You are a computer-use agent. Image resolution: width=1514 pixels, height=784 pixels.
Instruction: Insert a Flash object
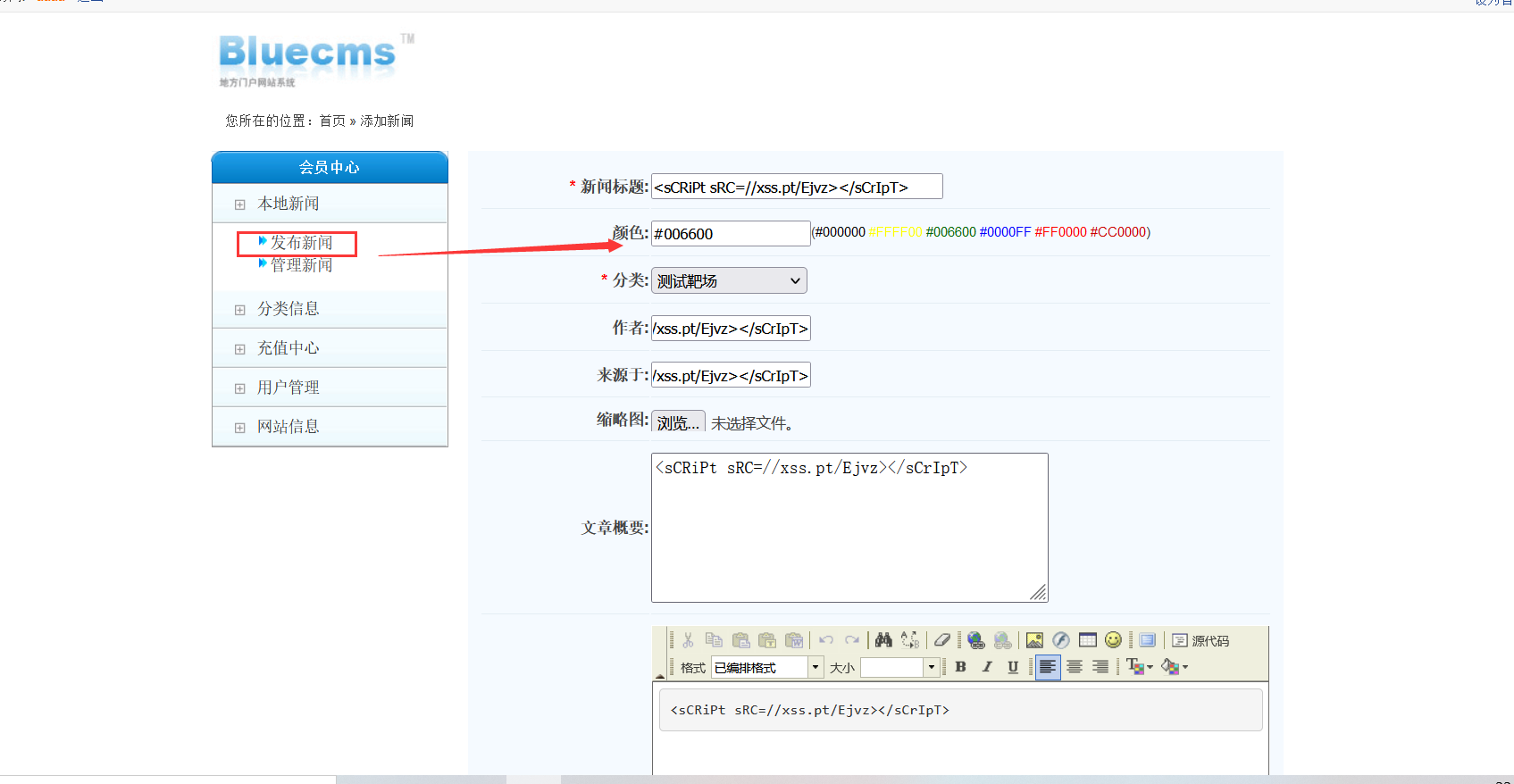[x=1061, y=640]
